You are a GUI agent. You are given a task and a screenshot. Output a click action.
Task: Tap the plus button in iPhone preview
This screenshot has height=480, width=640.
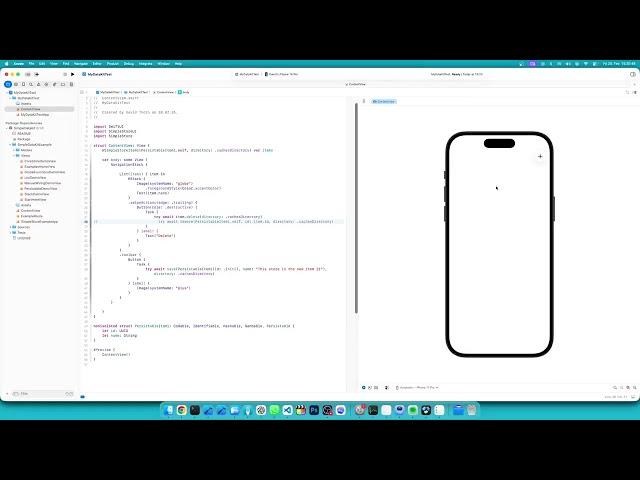click(540, 156)
